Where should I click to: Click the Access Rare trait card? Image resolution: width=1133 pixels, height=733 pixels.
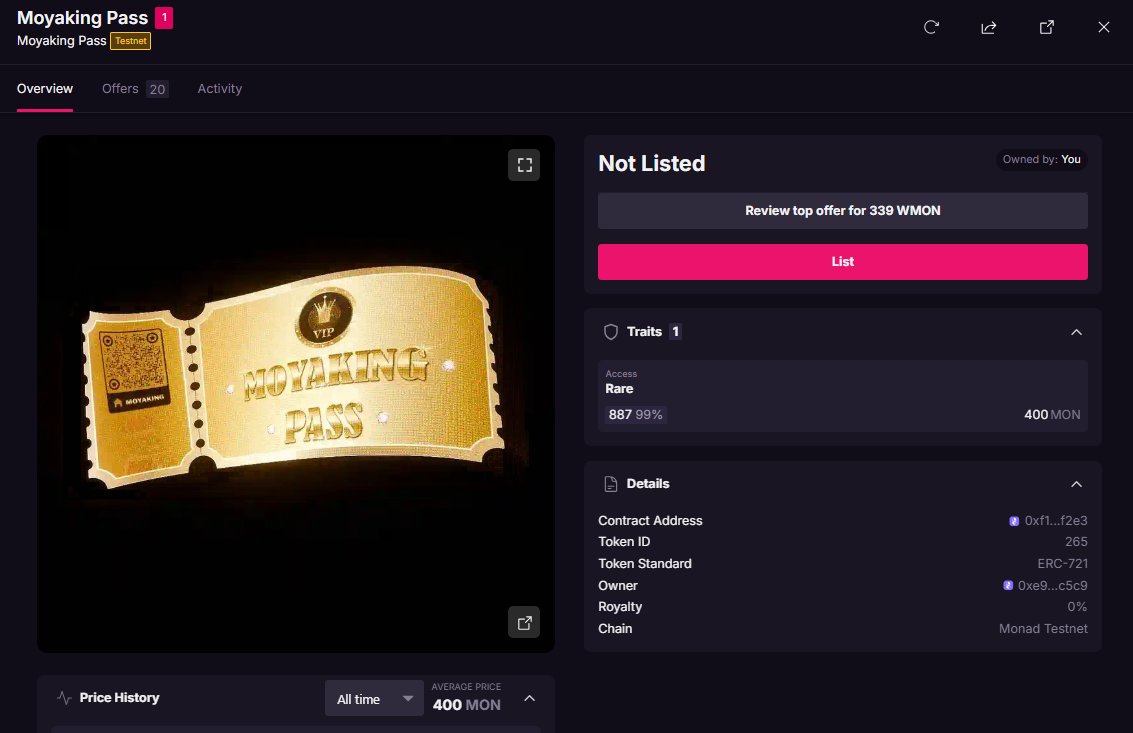(843, 395)
